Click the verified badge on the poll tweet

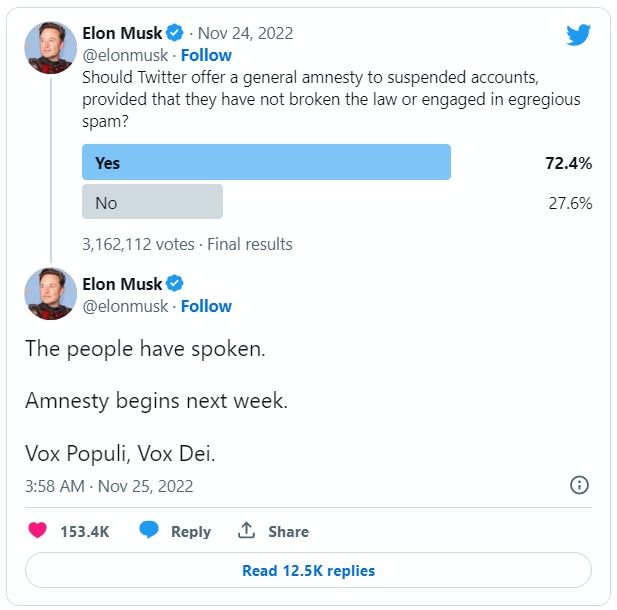coord(173,33)
